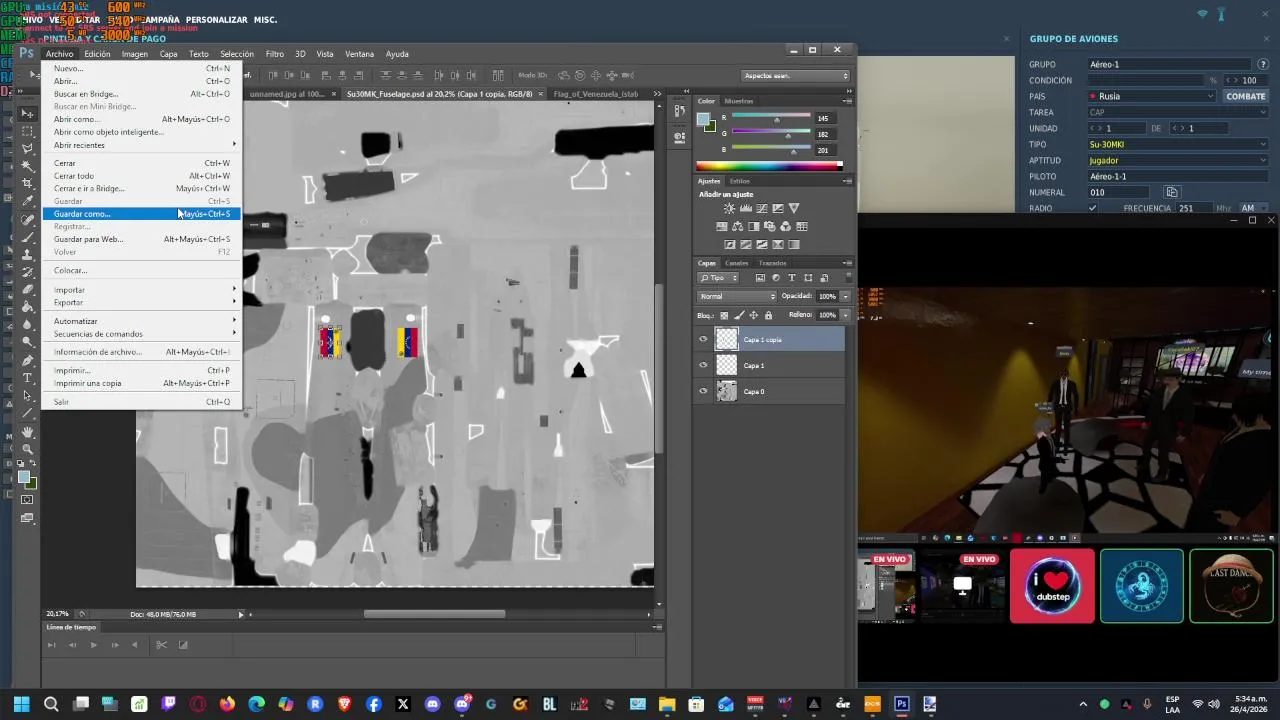This screenshot has width=1280, height=720.
Task: Choose Guardar como... from Archivo menu
Action: point(141,214)
